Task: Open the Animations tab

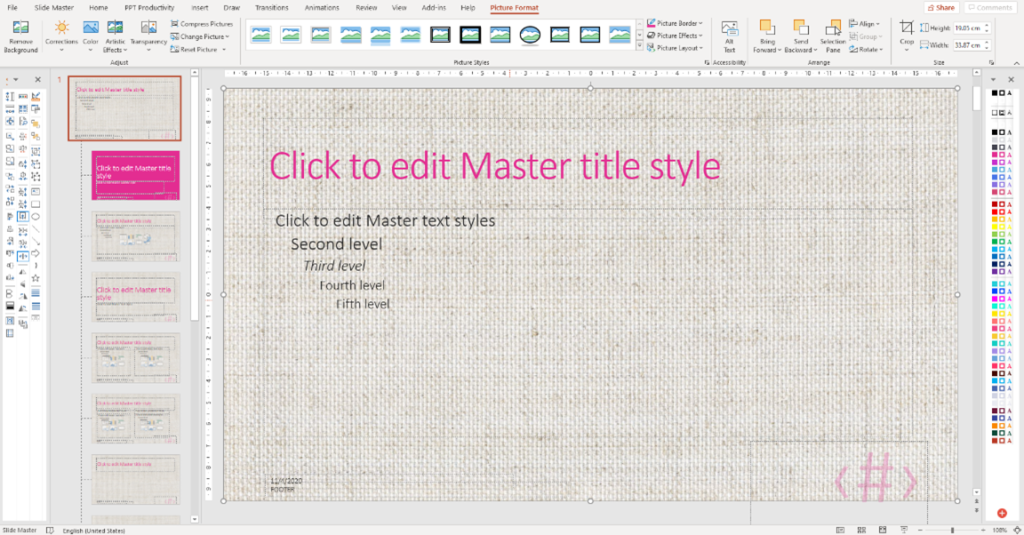Action: pos(322,8)
